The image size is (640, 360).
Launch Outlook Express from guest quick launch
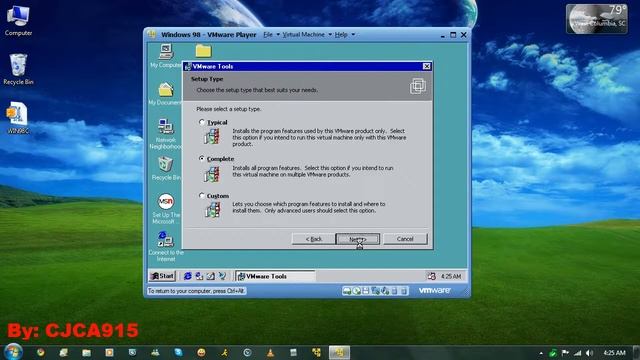click(x=199, y=276)
